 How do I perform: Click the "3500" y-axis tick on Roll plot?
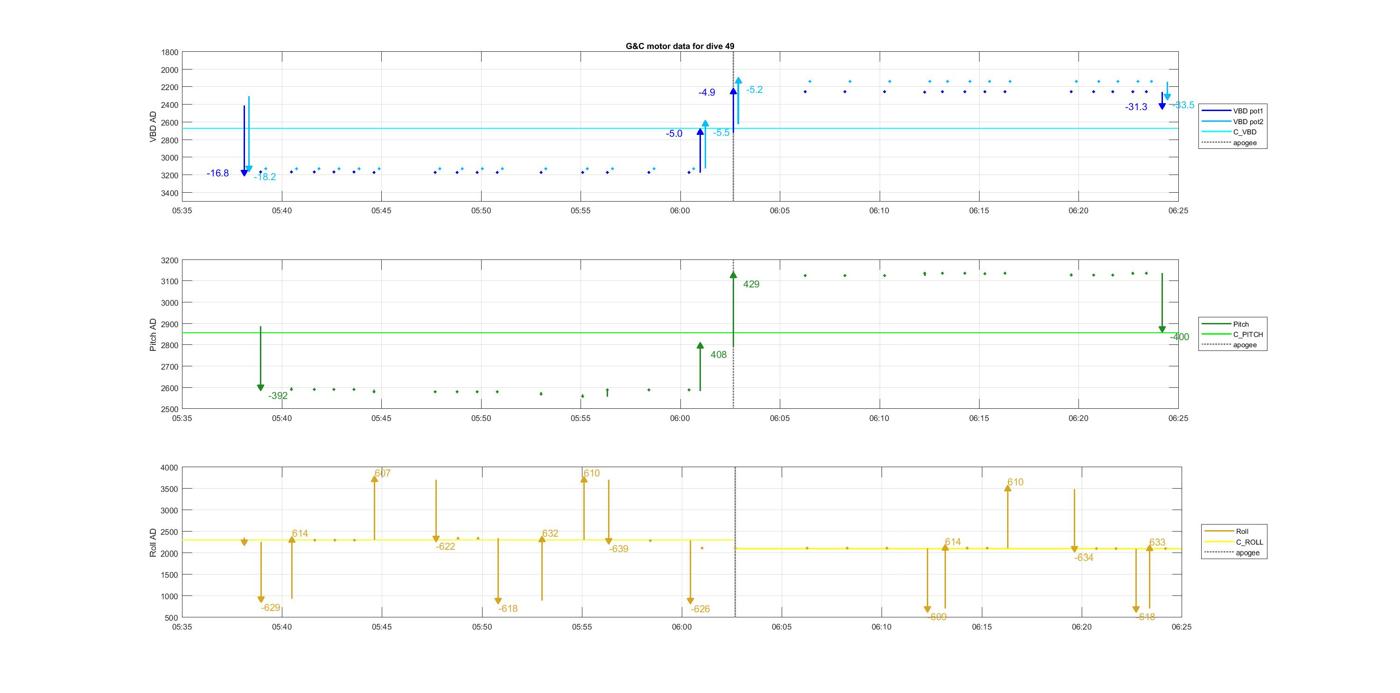click(x=170, y=489)
